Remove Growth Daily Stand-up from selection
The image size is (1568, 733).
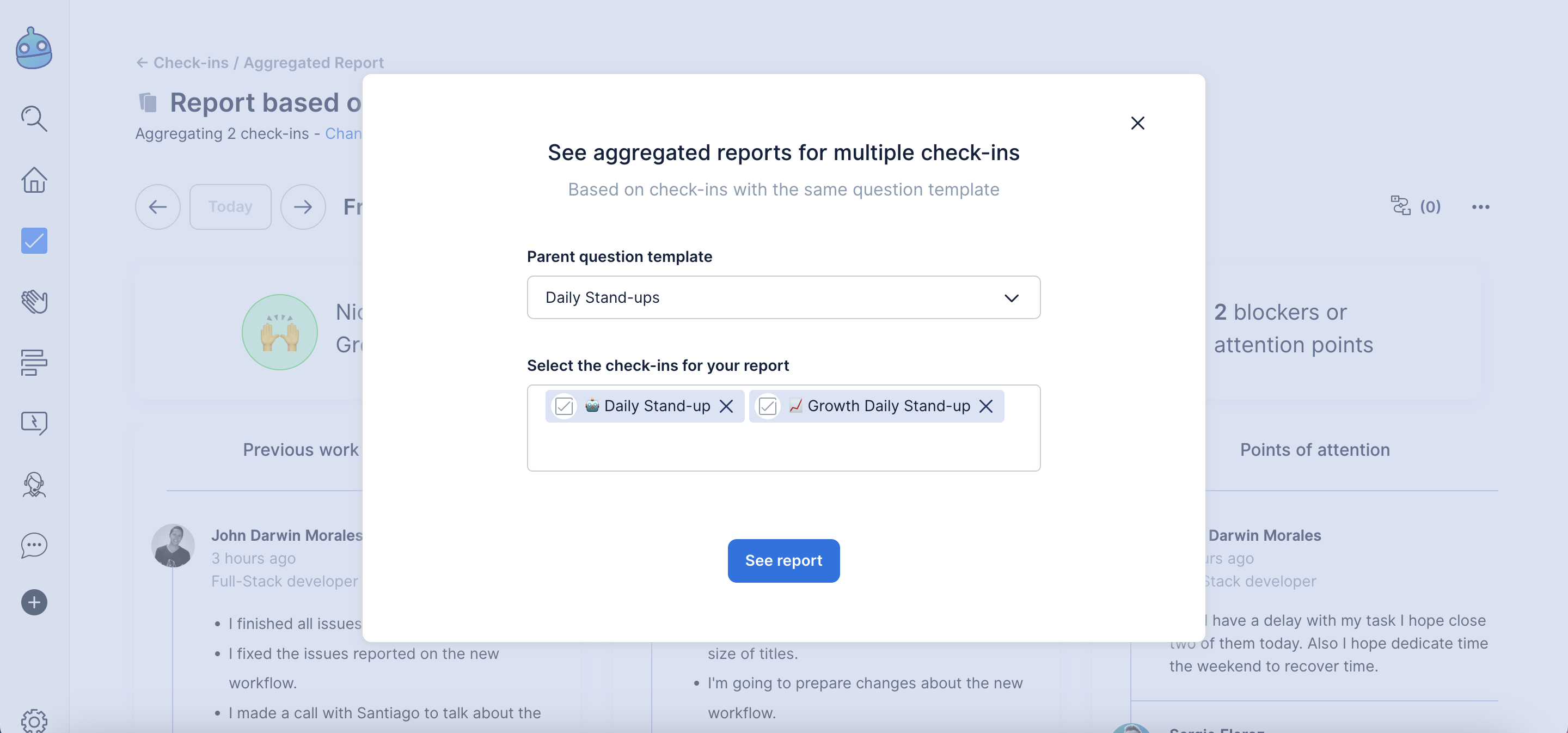(986, 406)
